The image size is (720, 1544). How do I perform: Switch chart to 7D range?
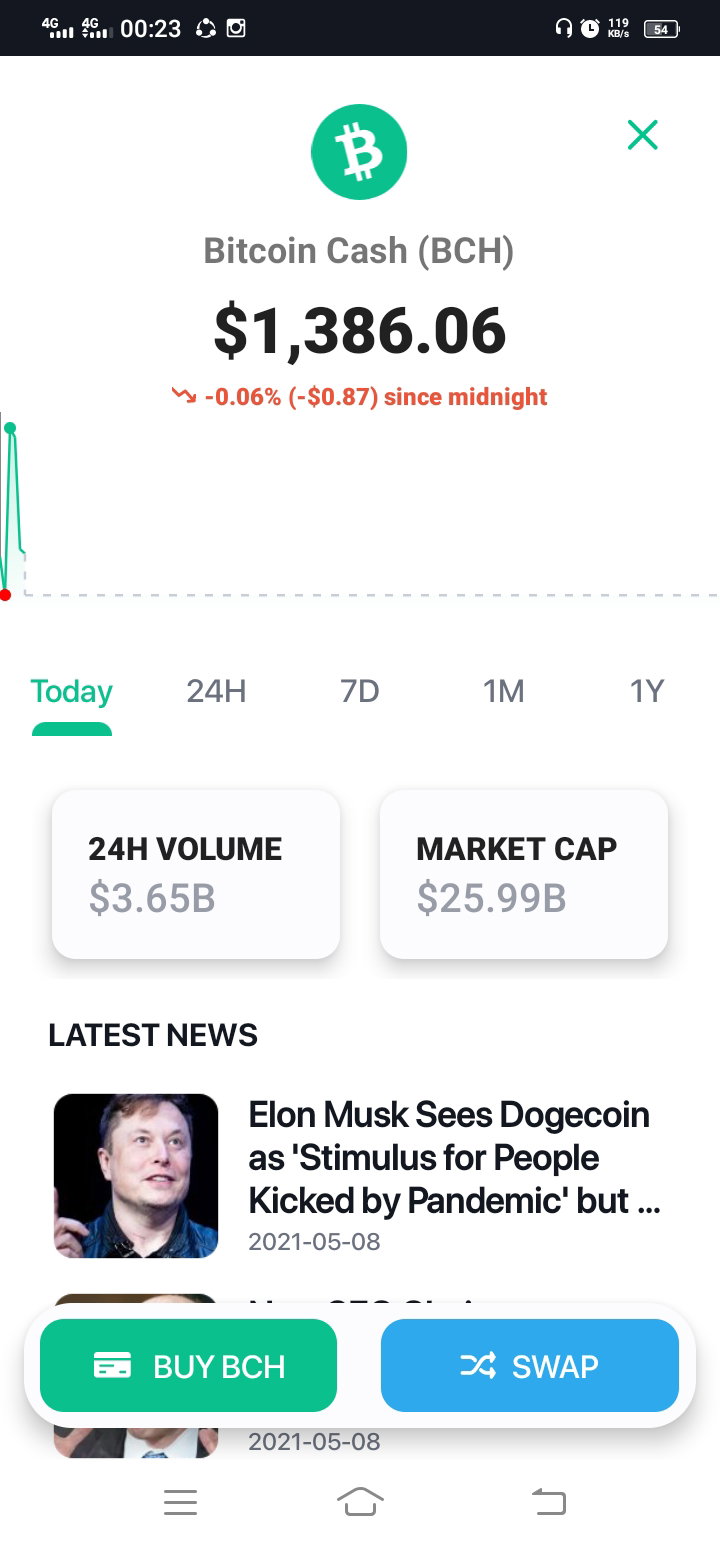(x=360, y=691)
